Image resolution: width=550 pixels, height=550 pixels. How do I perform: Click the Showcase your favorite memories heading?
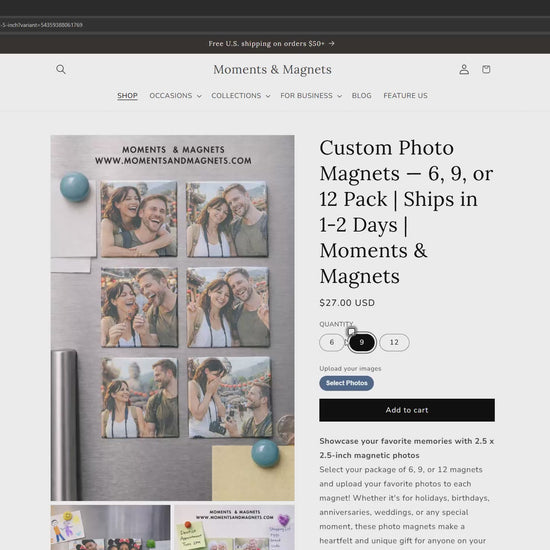click(x=407, y=448)
